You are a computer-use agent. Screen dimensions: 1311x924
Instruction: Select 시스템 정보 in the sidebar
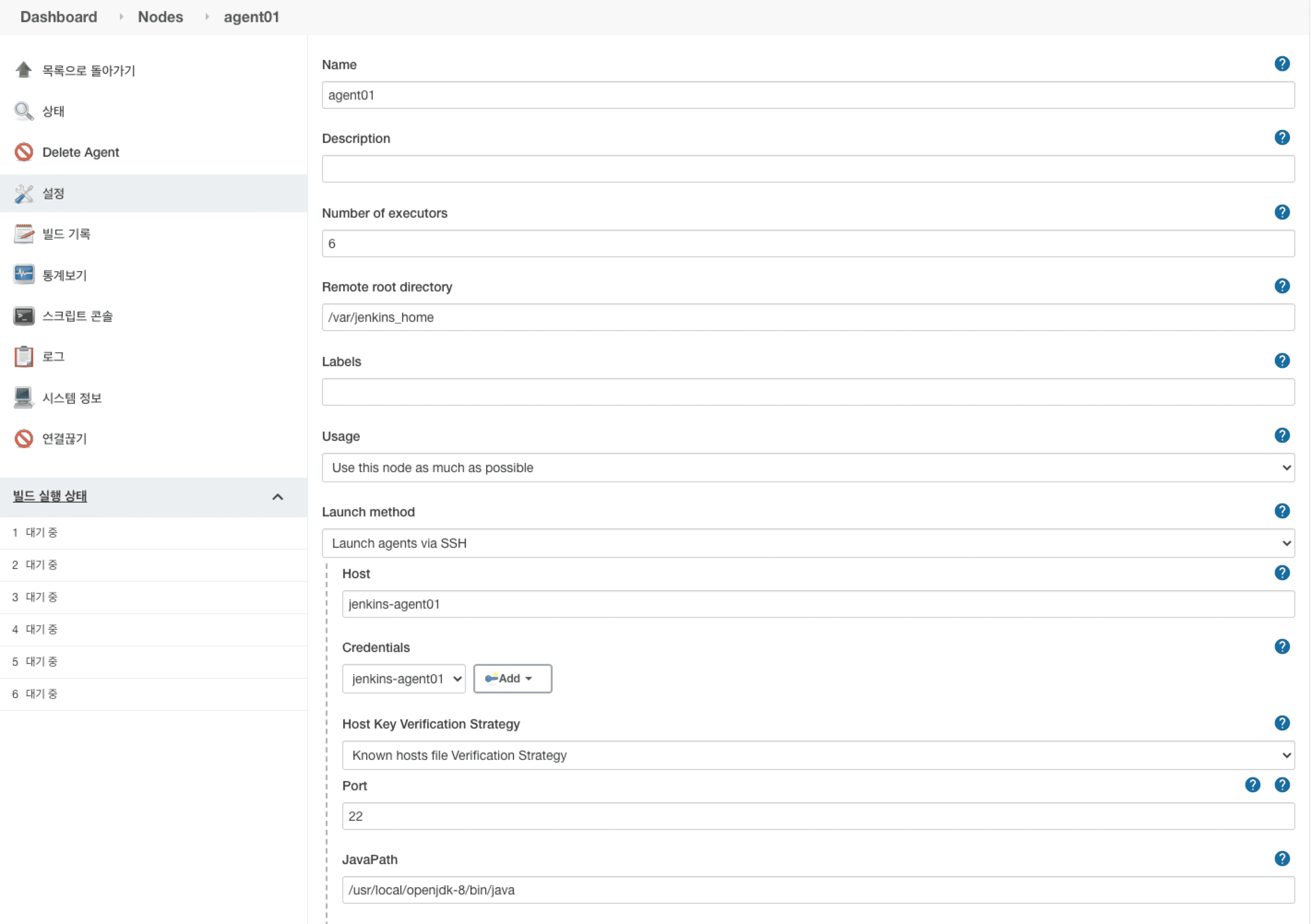coord(72,398)
